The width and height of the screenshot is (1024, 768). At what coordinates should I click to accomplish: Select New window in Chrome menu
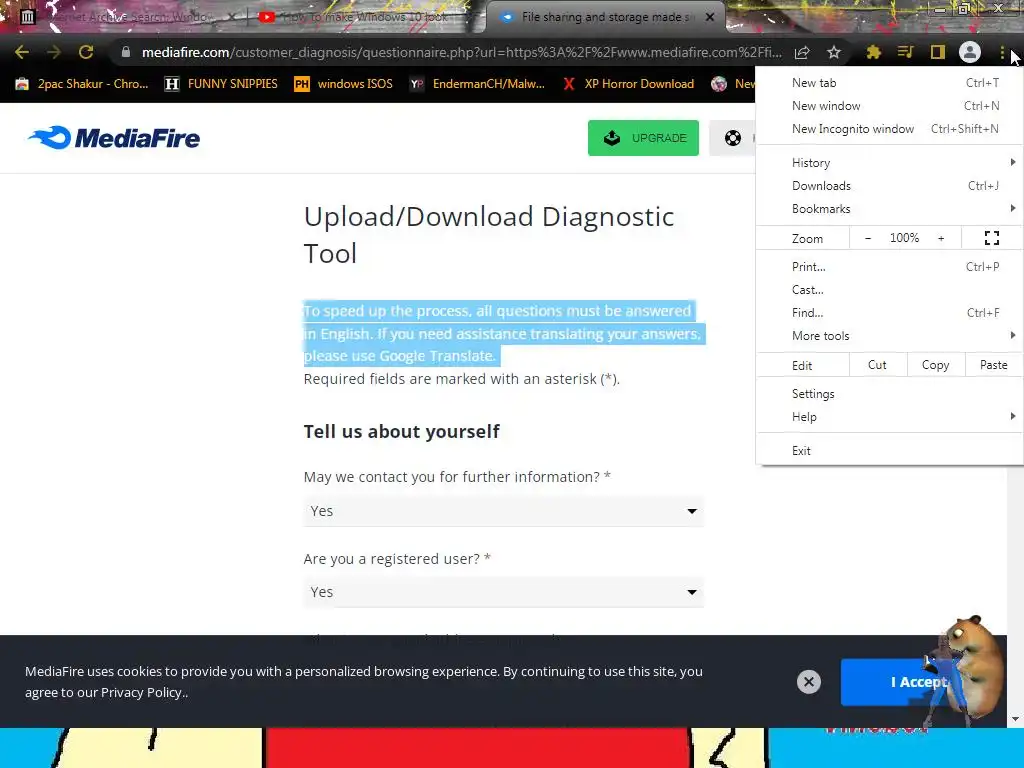(x=889, y=106)
